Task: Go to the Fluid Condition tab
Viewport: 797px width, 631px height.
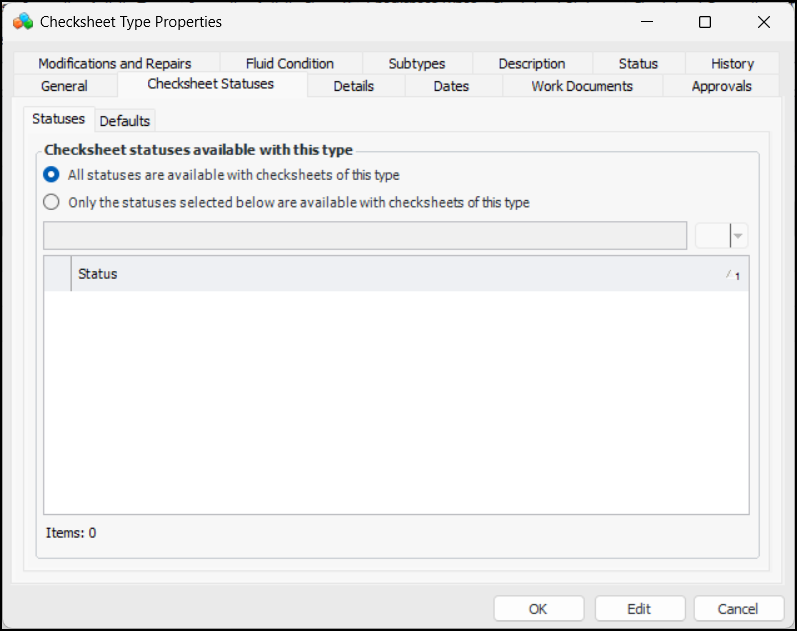Action: (x=290, y=63)
